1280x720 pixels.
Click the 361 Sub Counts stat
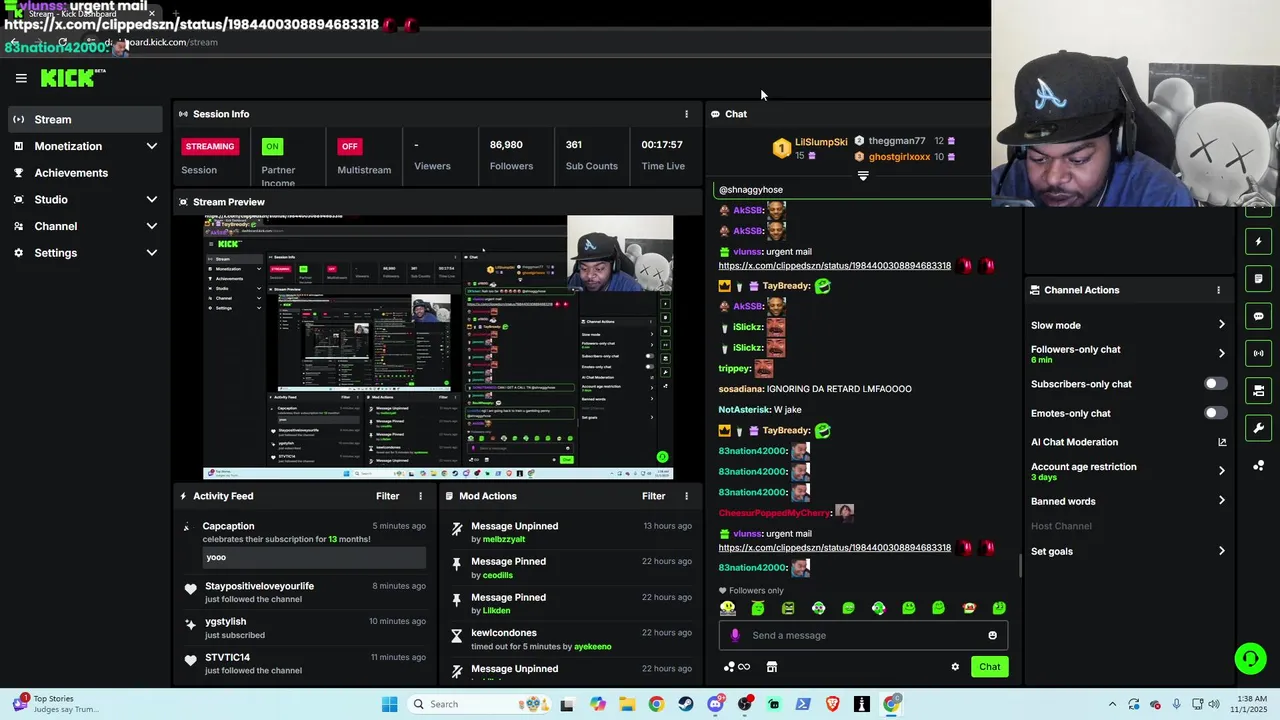592,155
